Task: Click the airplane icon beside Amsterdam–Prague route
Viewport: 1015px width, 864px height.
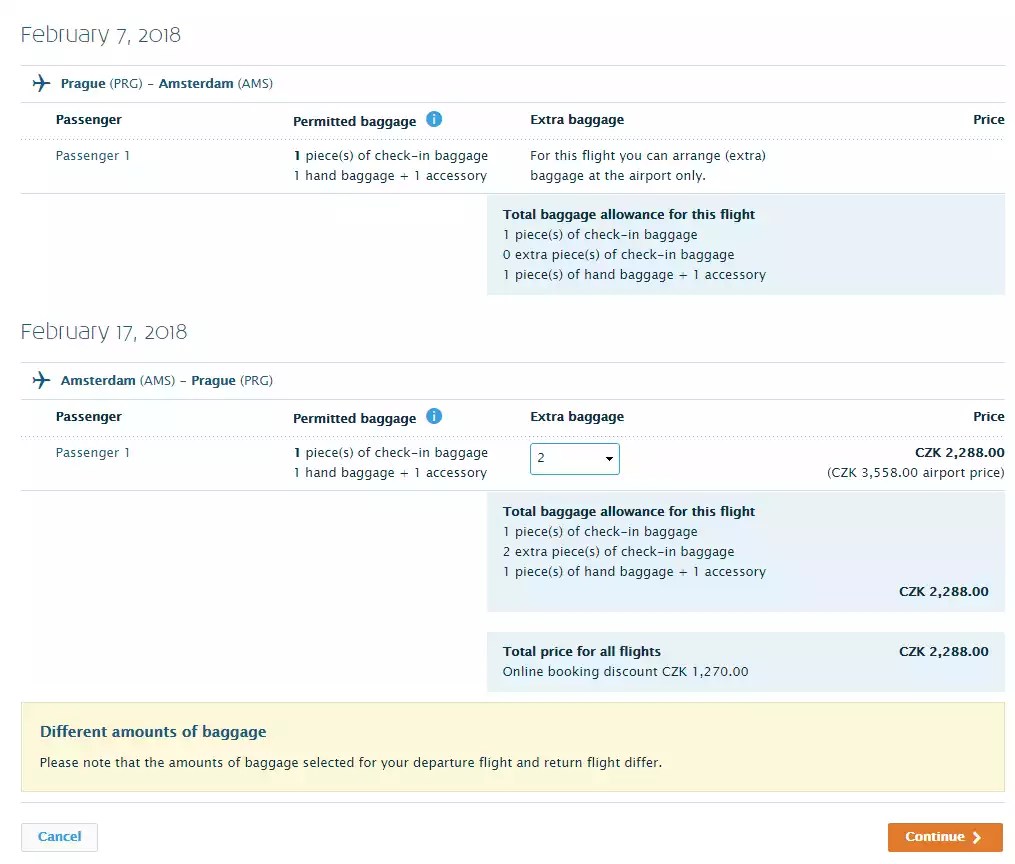Action: (x=40, y=380)
